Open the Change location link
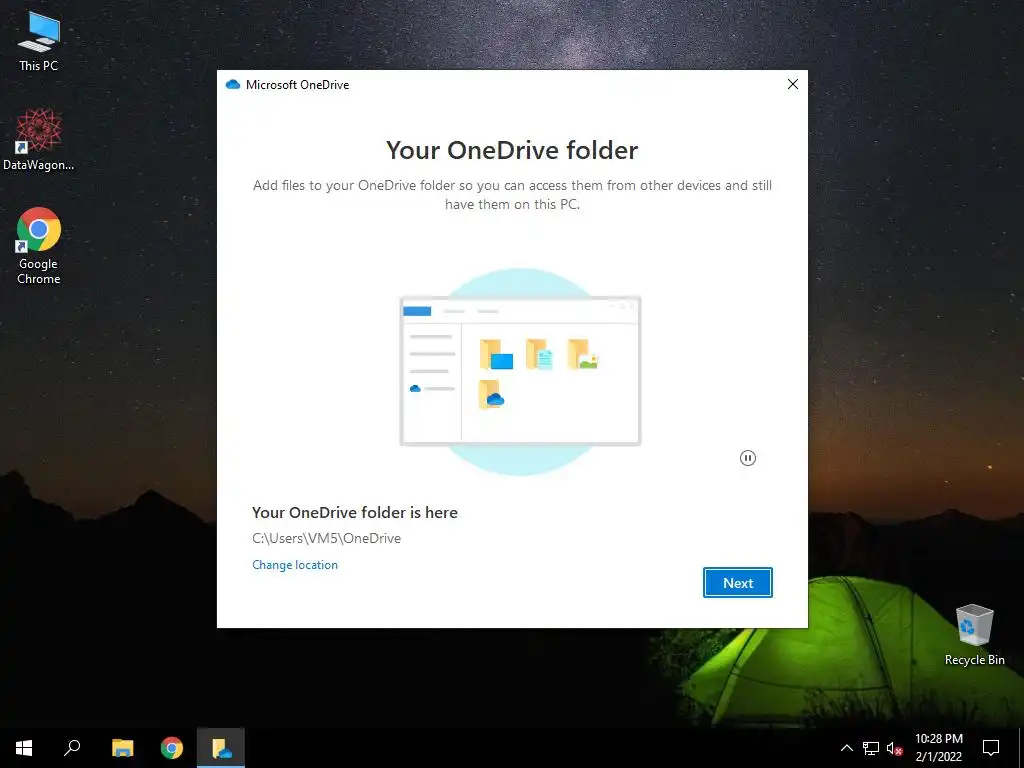Viewport: 1024px width, 768px height. coord(295,565)
